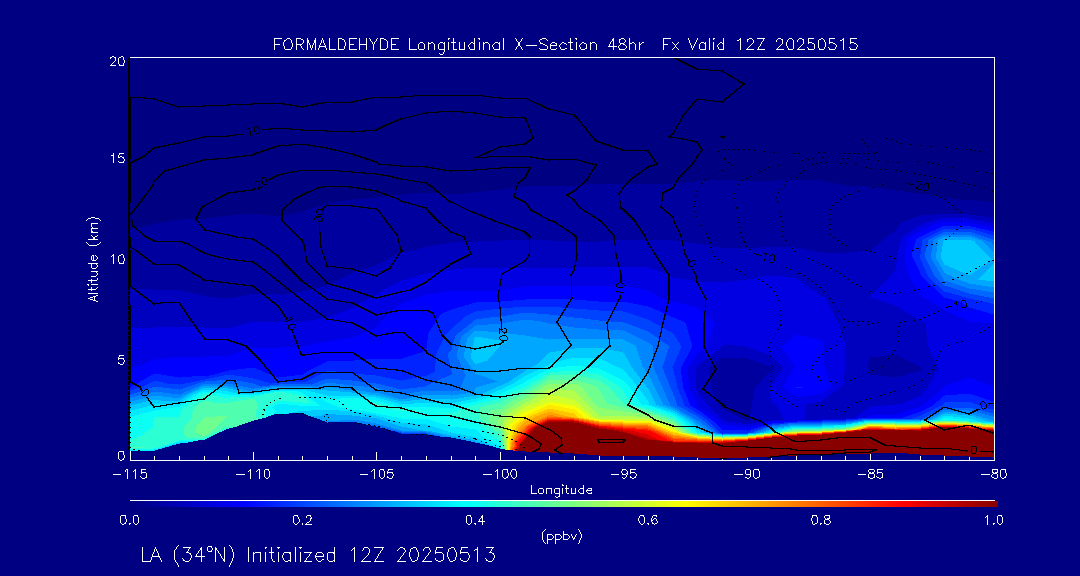
Task: Click the FORMALDEHYDE Longitudinal X-Section plot title
Action: (565, 45)
